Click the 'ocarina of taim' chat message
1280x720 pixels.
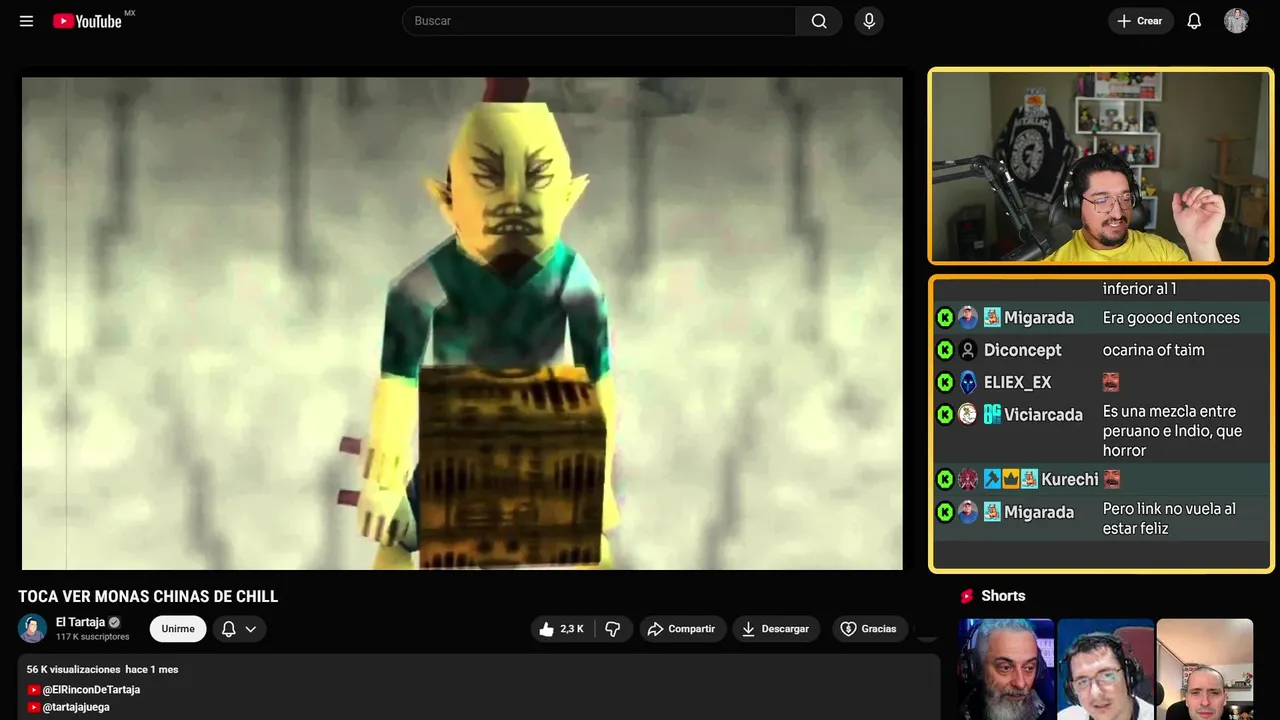click(x=1153, y=350)
